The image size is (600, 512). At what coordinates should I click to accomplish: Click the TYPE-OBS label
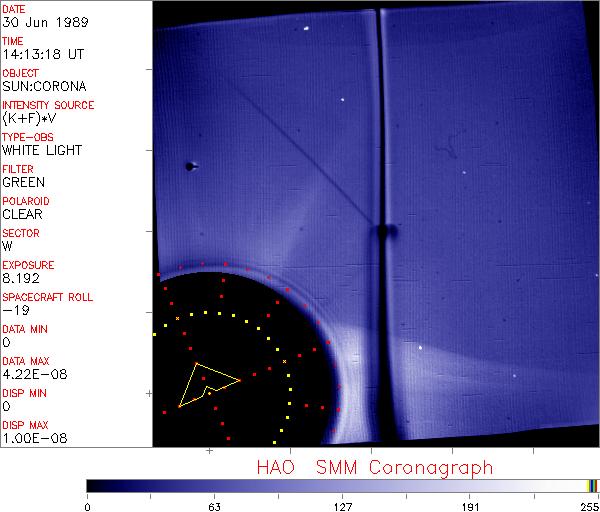point(28,137)
